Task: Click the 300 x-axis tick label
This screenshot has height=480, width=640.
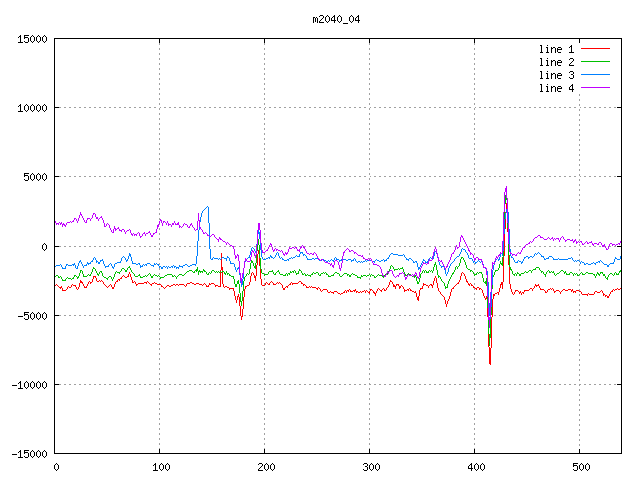Action: [370, 466]
